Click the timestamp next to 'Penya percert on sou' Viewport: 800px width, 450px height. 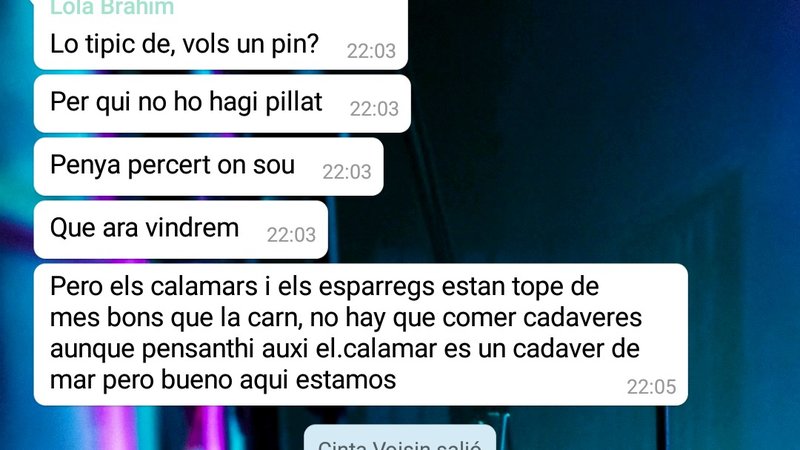[x=347, y=172]
